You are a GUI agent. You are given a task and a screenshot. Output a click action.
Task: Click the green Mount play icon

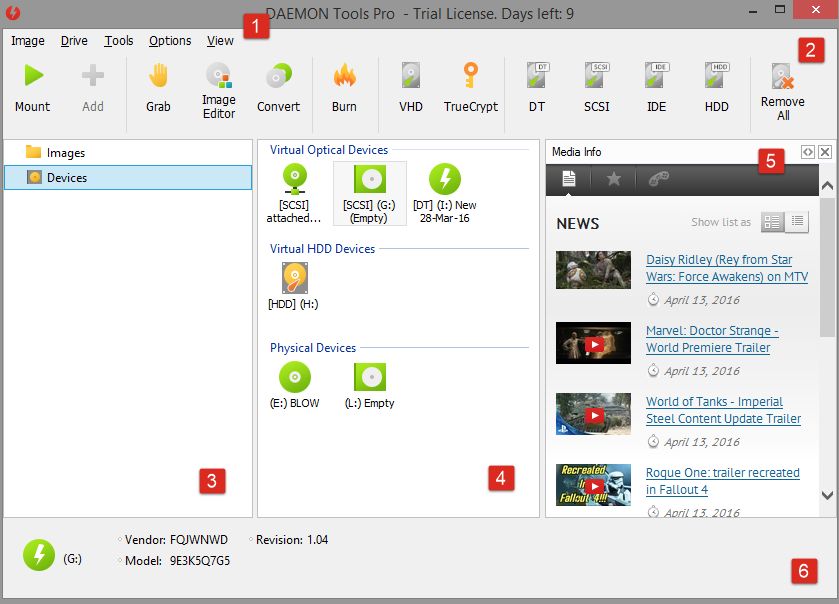click(x=34, y=75)
